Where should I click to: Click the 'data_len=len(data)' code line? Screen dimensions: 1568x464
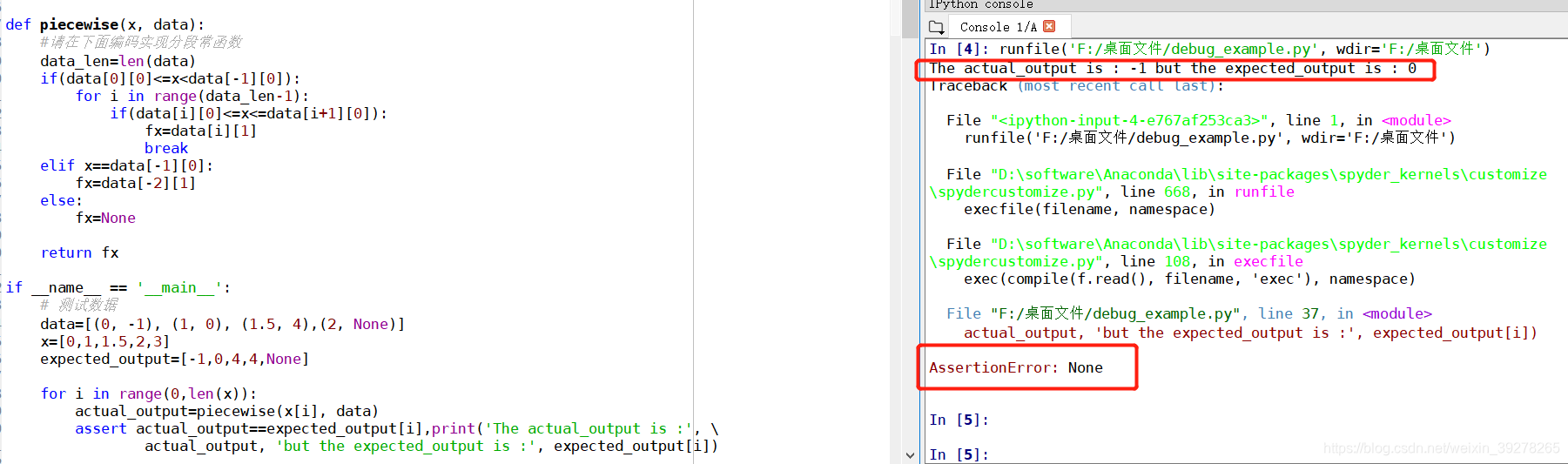118,61
